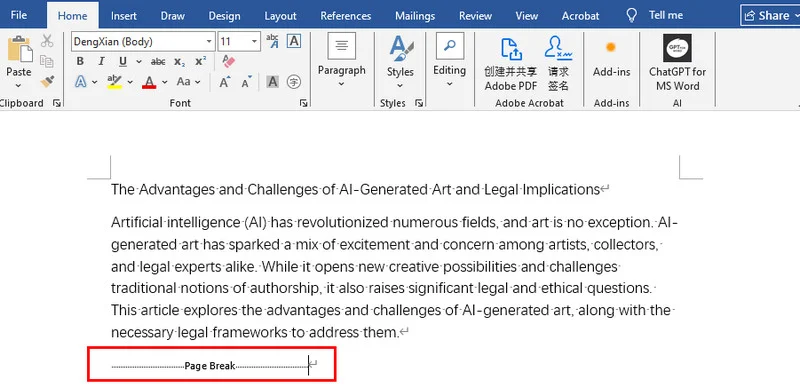The width and height of the screenshot is (800, 388).
Task: Apply red font color
Action: [149, 82]
